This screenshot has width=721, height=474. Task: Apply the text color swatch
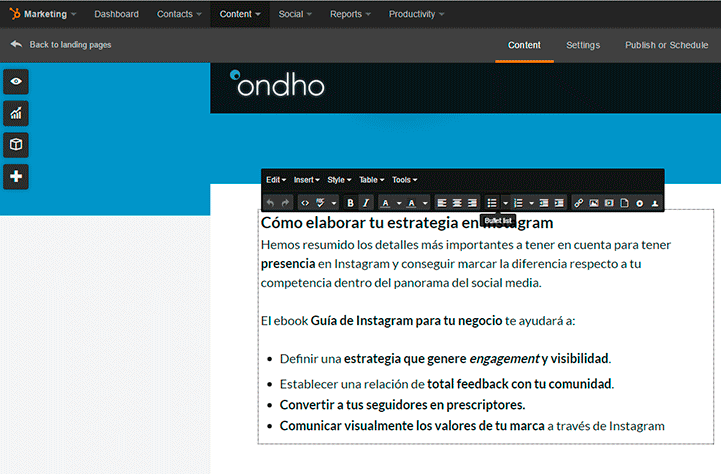coord(386,203)
